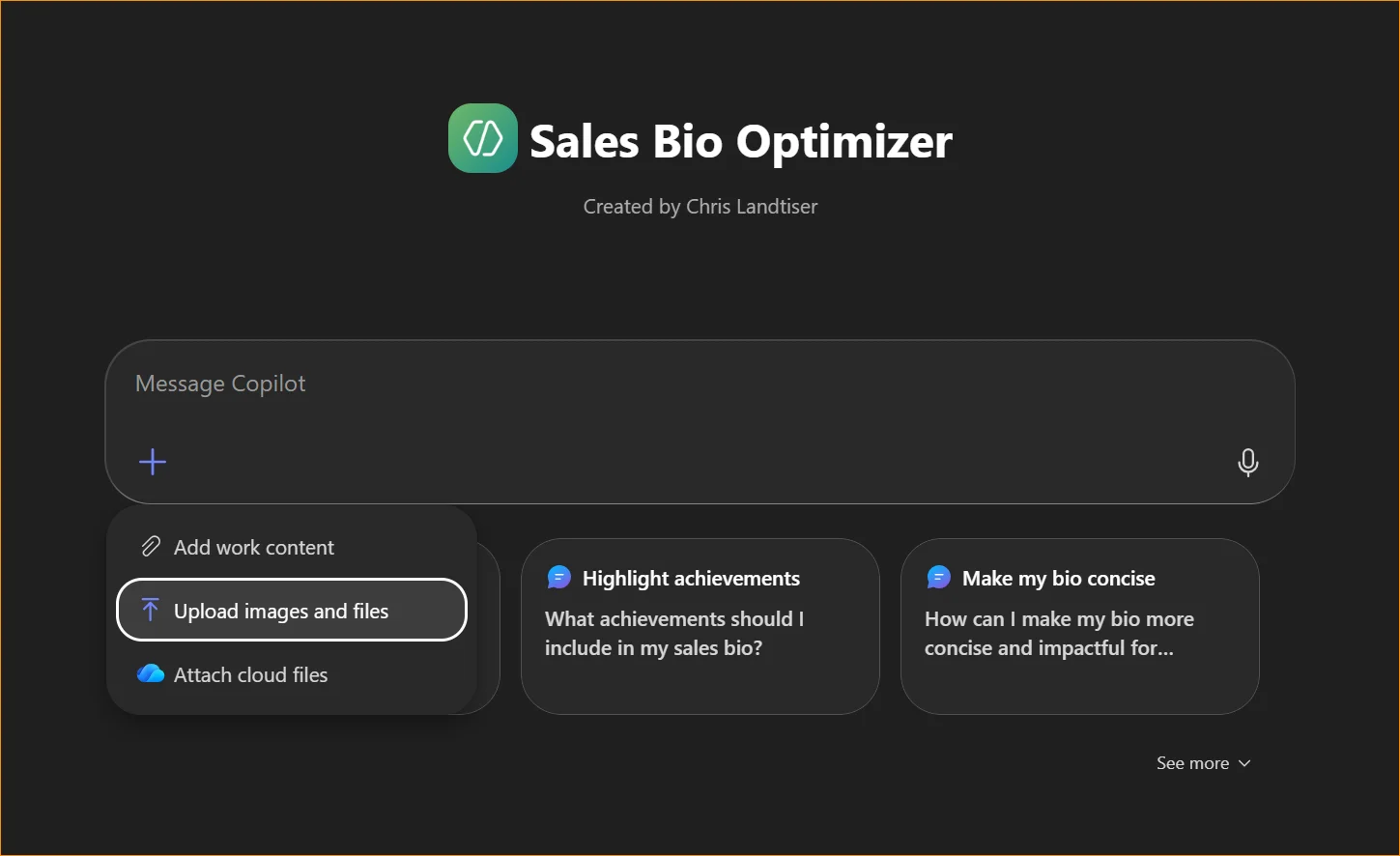Click the chat bubble icon on Make my bio concise

click(x=938, y=576)
